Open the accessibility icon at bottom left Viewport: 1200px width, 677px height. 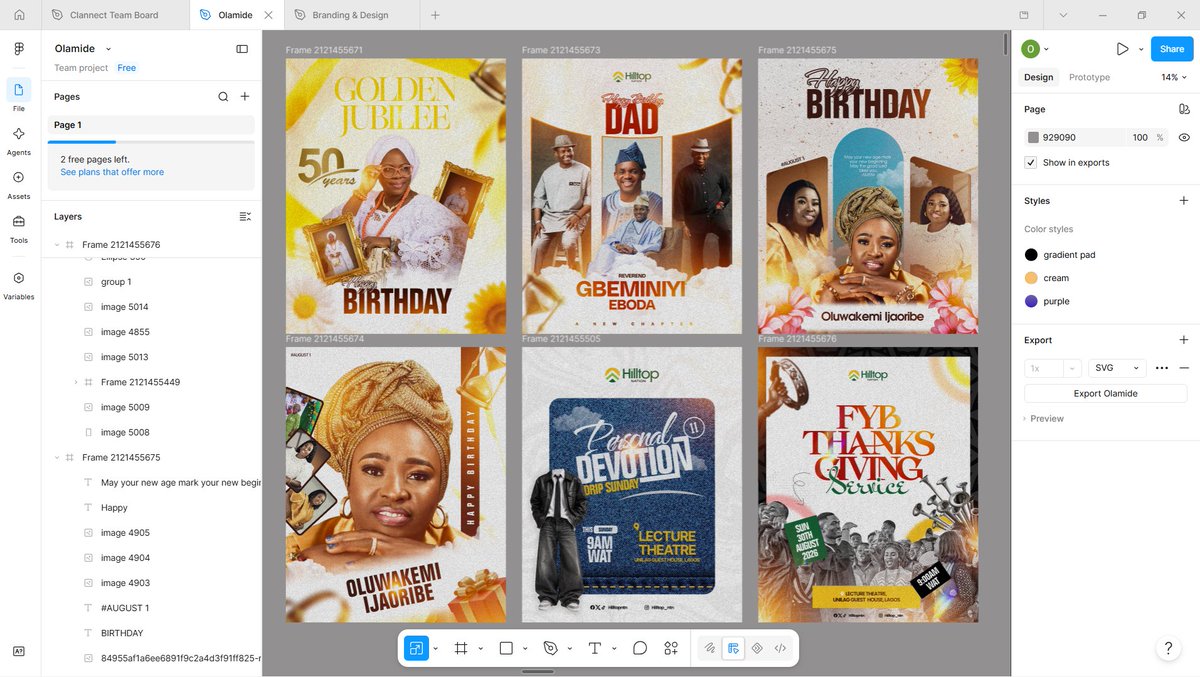19,651
